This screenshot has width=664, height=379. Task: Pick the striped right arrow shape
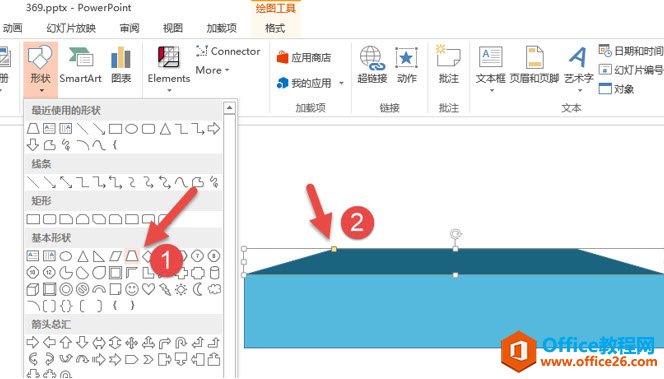pos(99,360)
